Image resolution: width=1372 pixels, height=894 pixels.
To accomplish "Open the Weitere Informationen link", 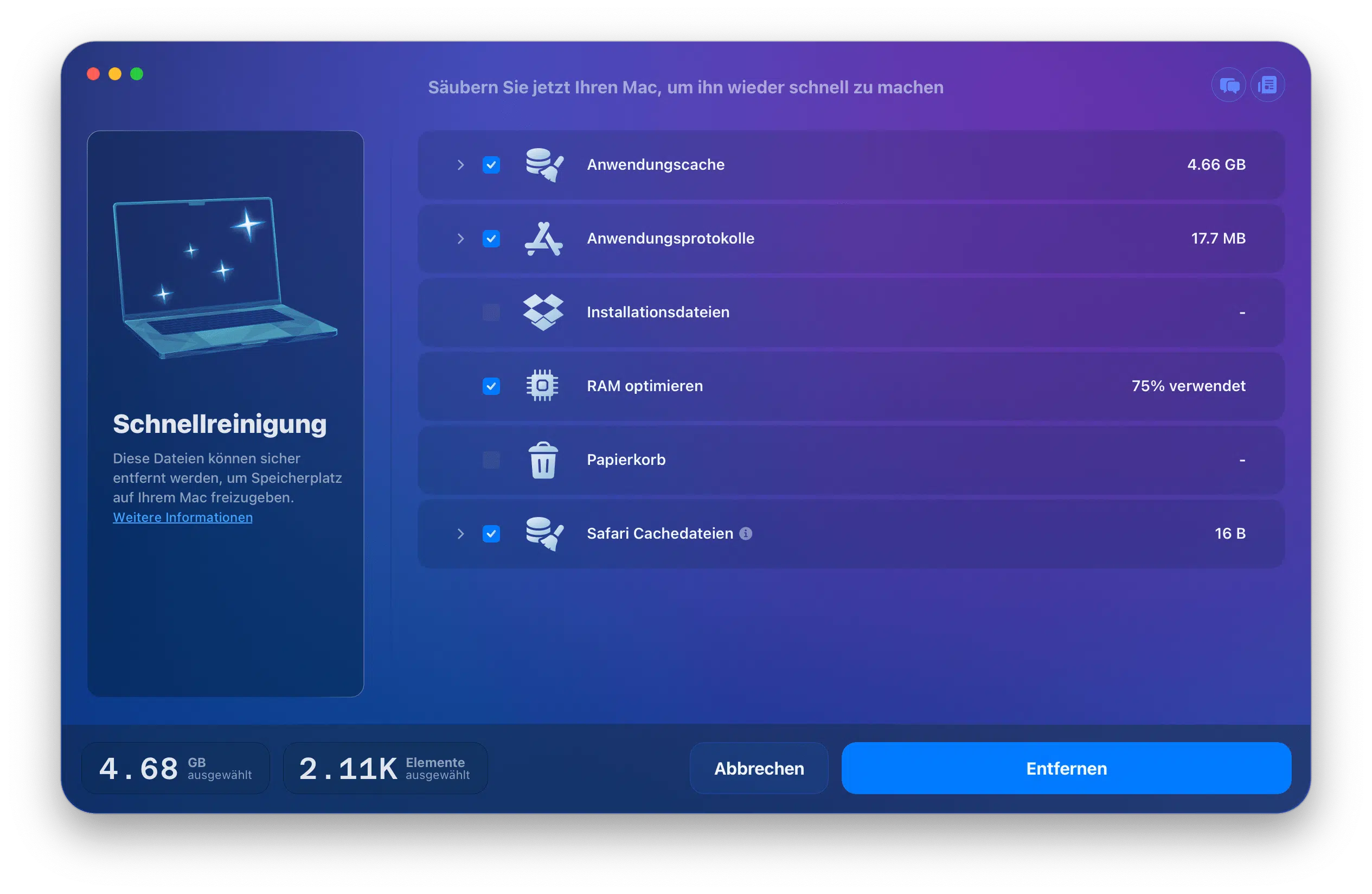I will point(183,518).
